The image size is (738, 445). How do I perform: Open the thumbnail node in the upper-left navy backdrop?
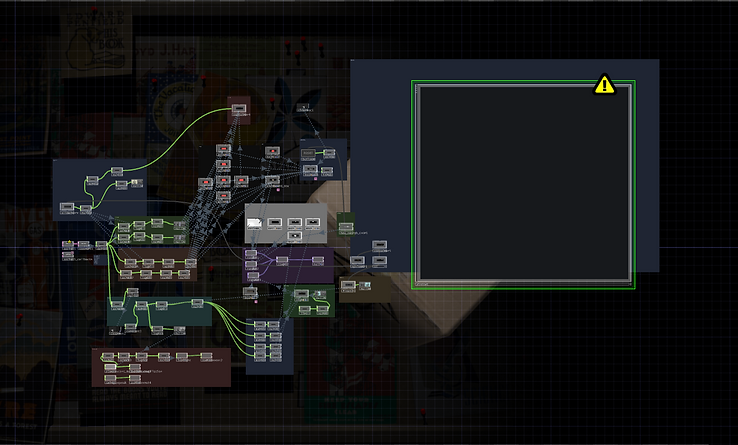click(137, 182)
